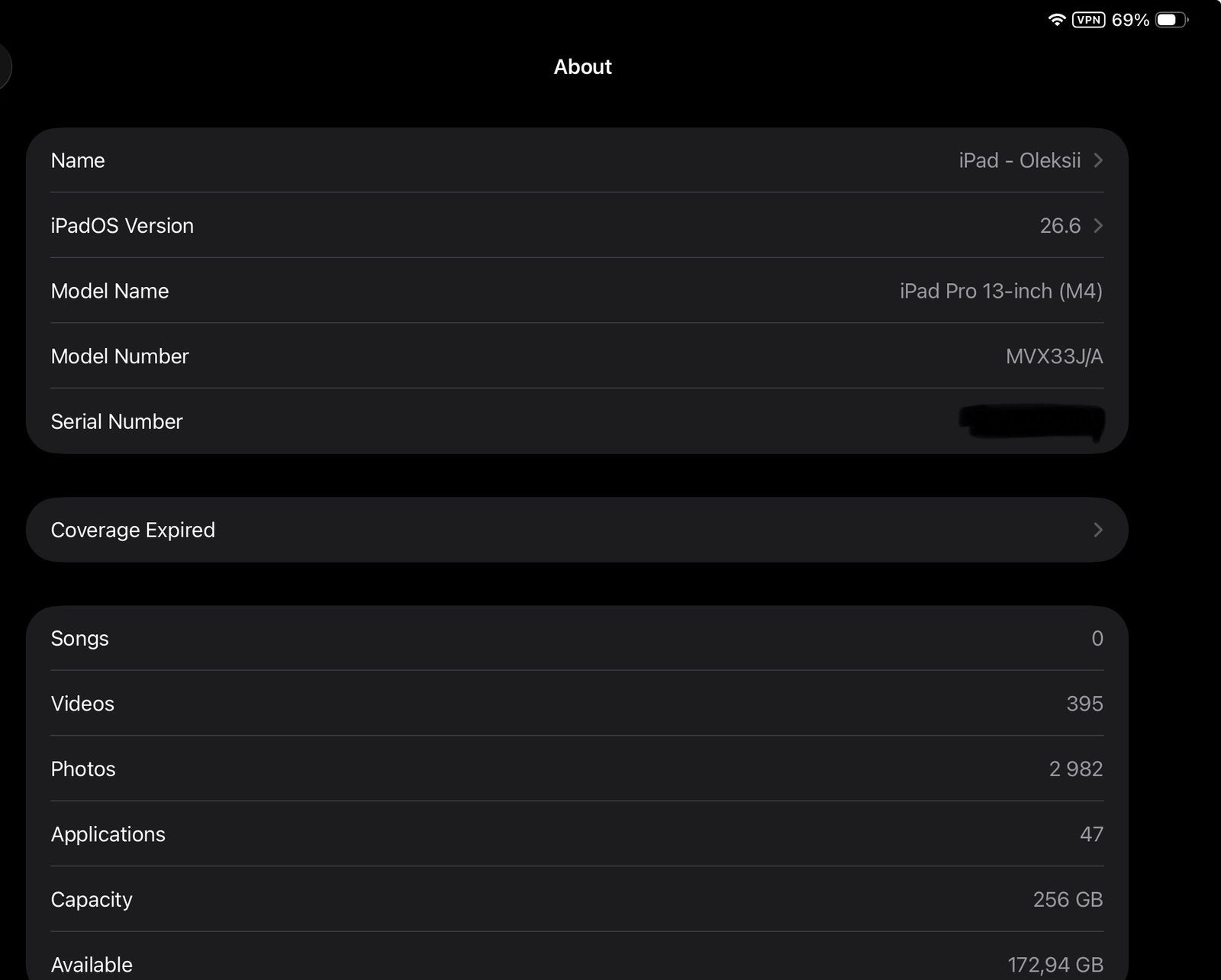Select Videos count 395
1221x980 pixels.
[x=1084, y=704]
